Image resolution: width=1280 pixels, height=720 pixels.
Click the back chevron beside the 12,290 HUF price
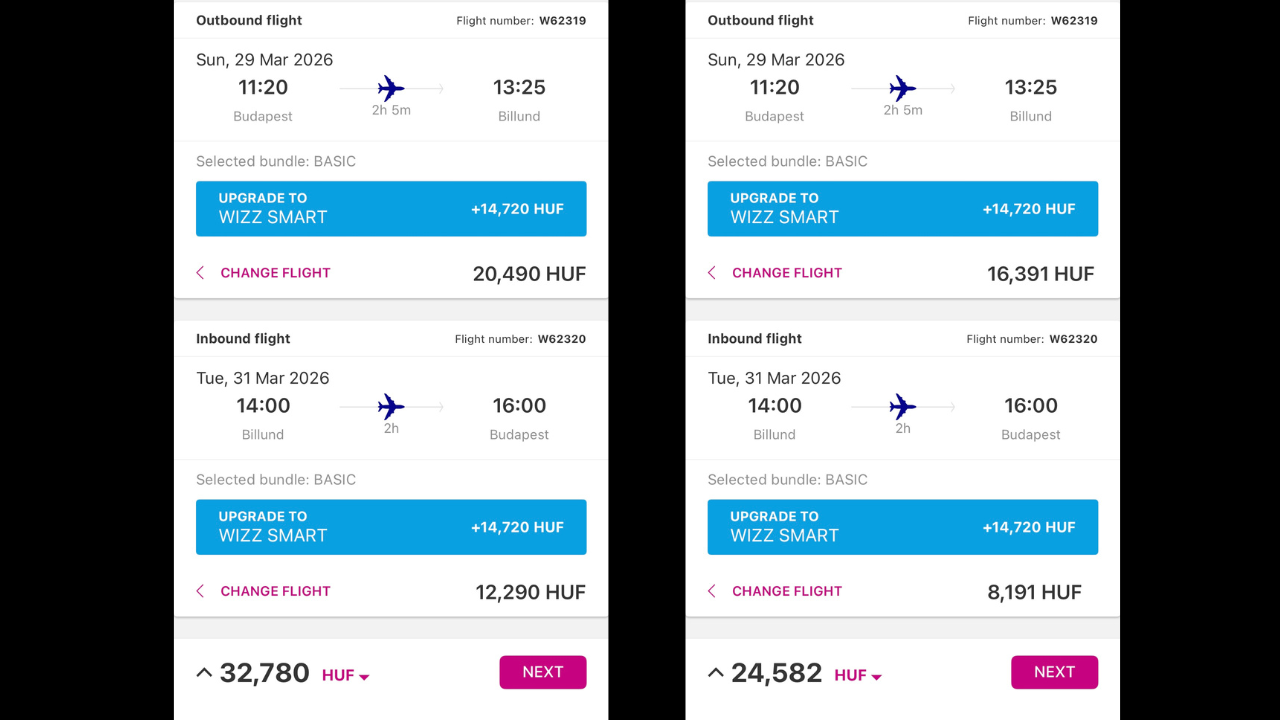[x=200, y=591]
